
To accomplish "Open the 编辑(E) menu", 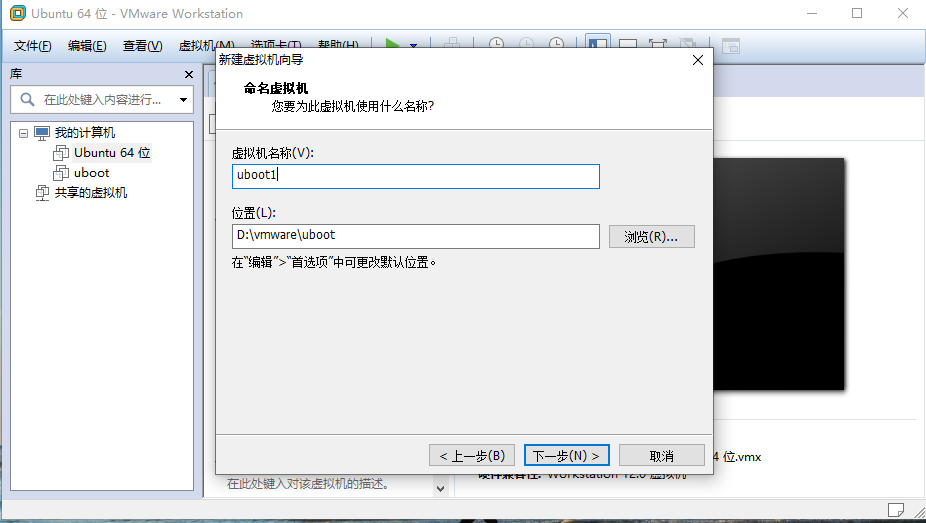I will pyautogui.click(x=87, y=46).
